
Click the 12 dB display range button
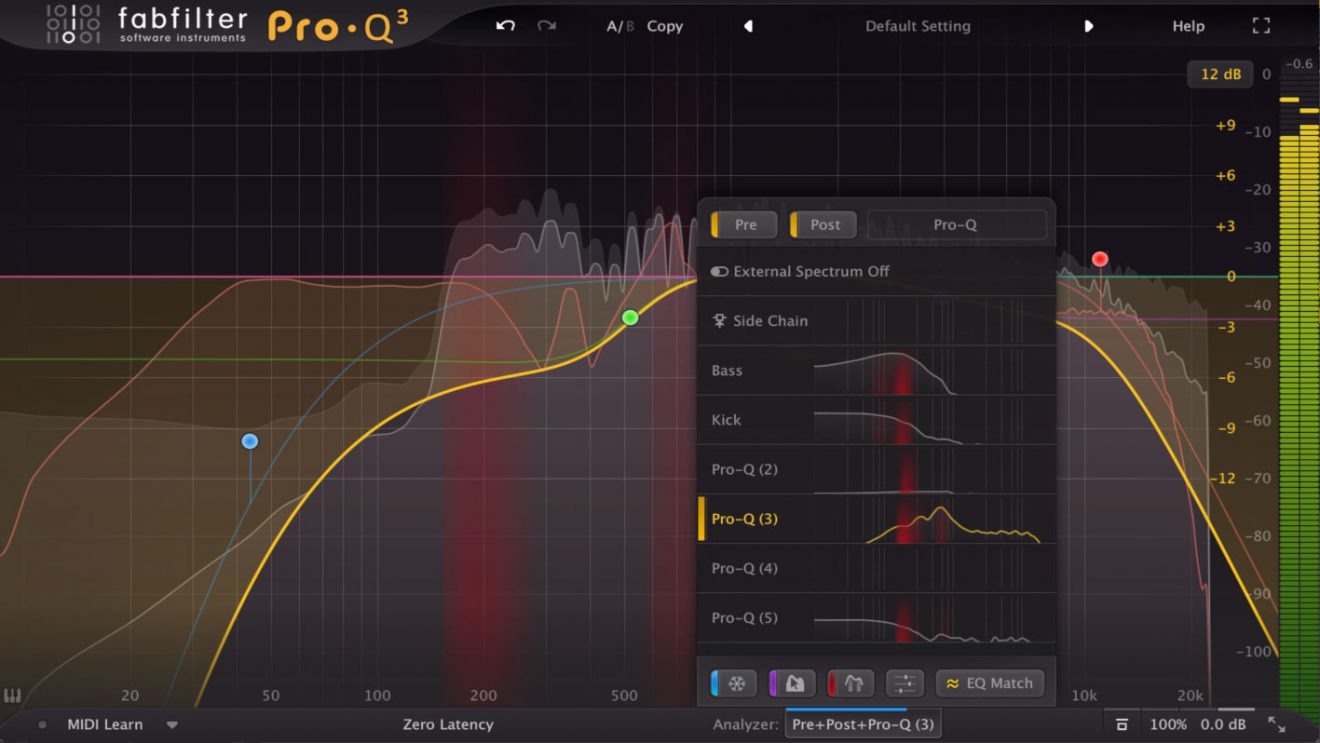pyautogui.click(x=1219, y=74)
